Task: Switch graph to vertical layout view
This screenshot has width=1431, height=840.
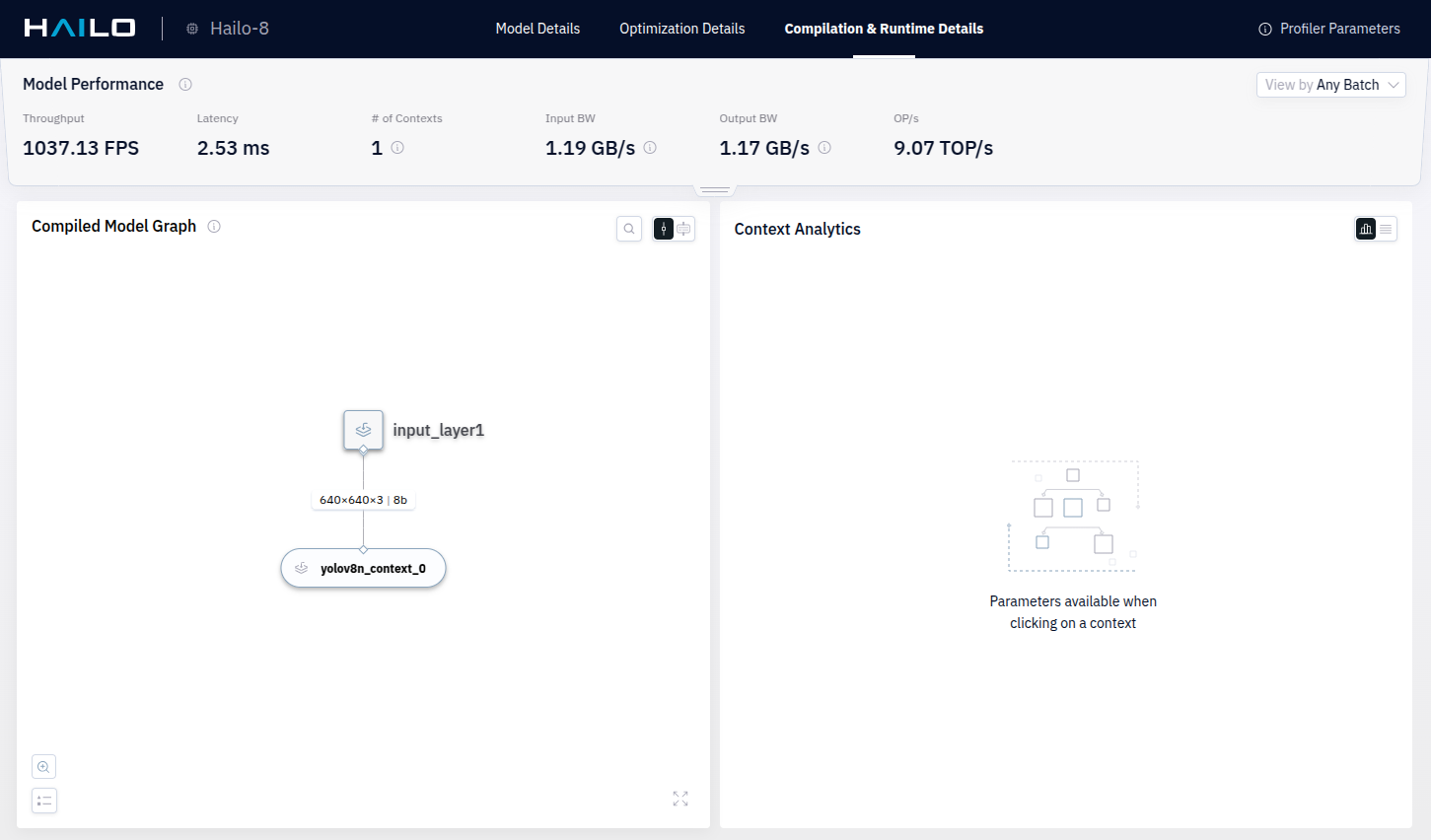Action: (664, 229)
